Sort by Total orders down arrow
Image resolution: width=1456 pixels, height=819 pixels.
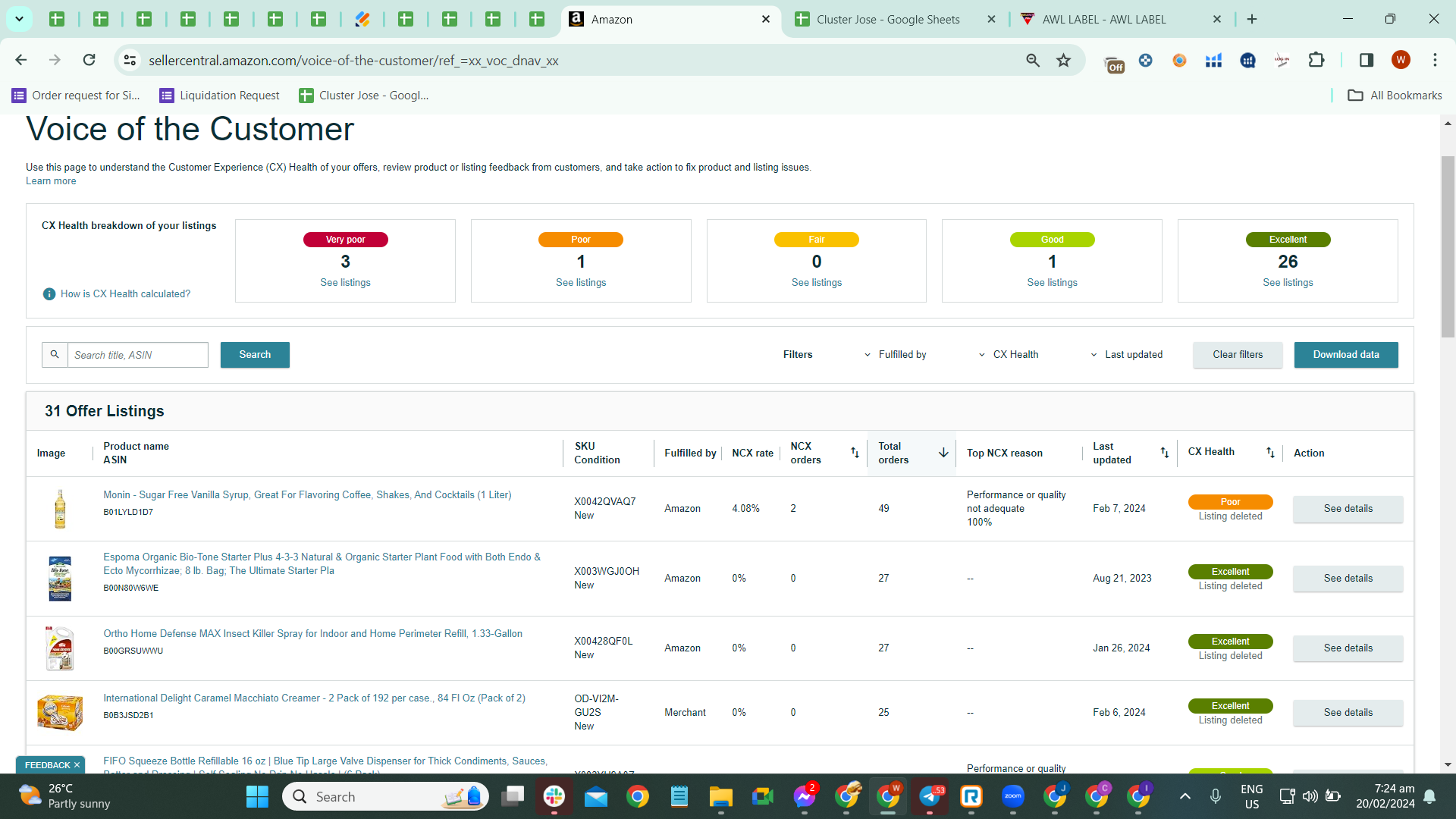pos(943,453)
